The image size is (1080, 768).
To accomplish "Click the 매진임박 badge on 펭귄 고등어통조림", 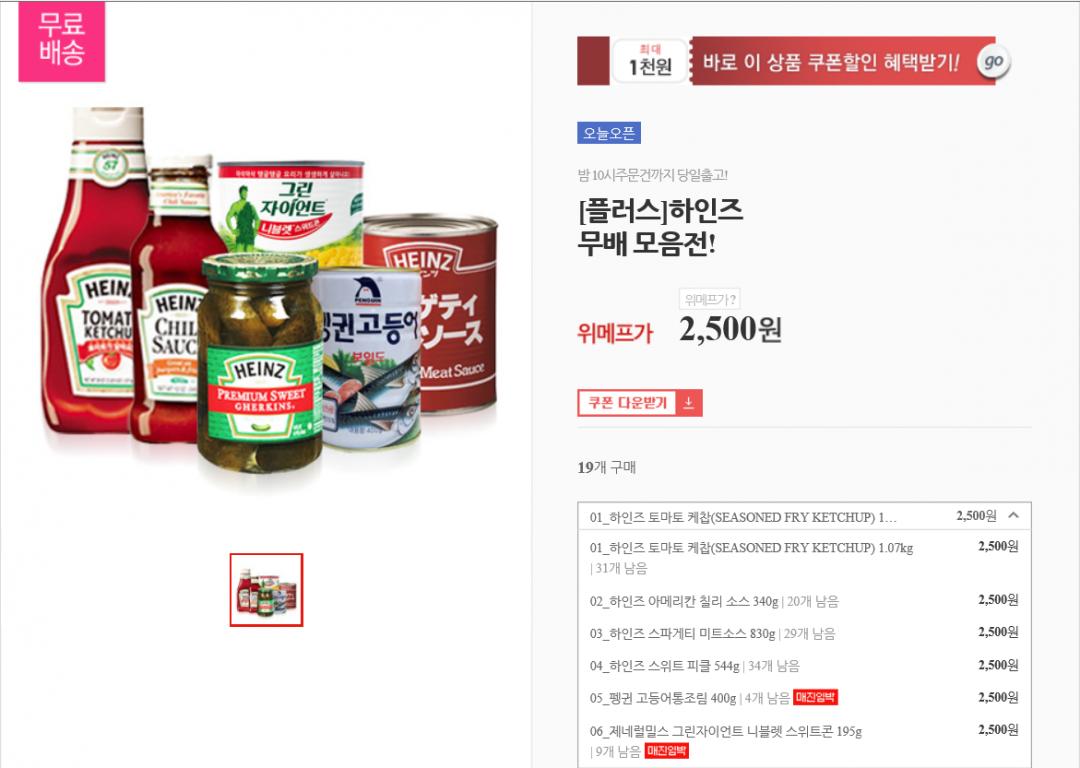I will 816,698.
